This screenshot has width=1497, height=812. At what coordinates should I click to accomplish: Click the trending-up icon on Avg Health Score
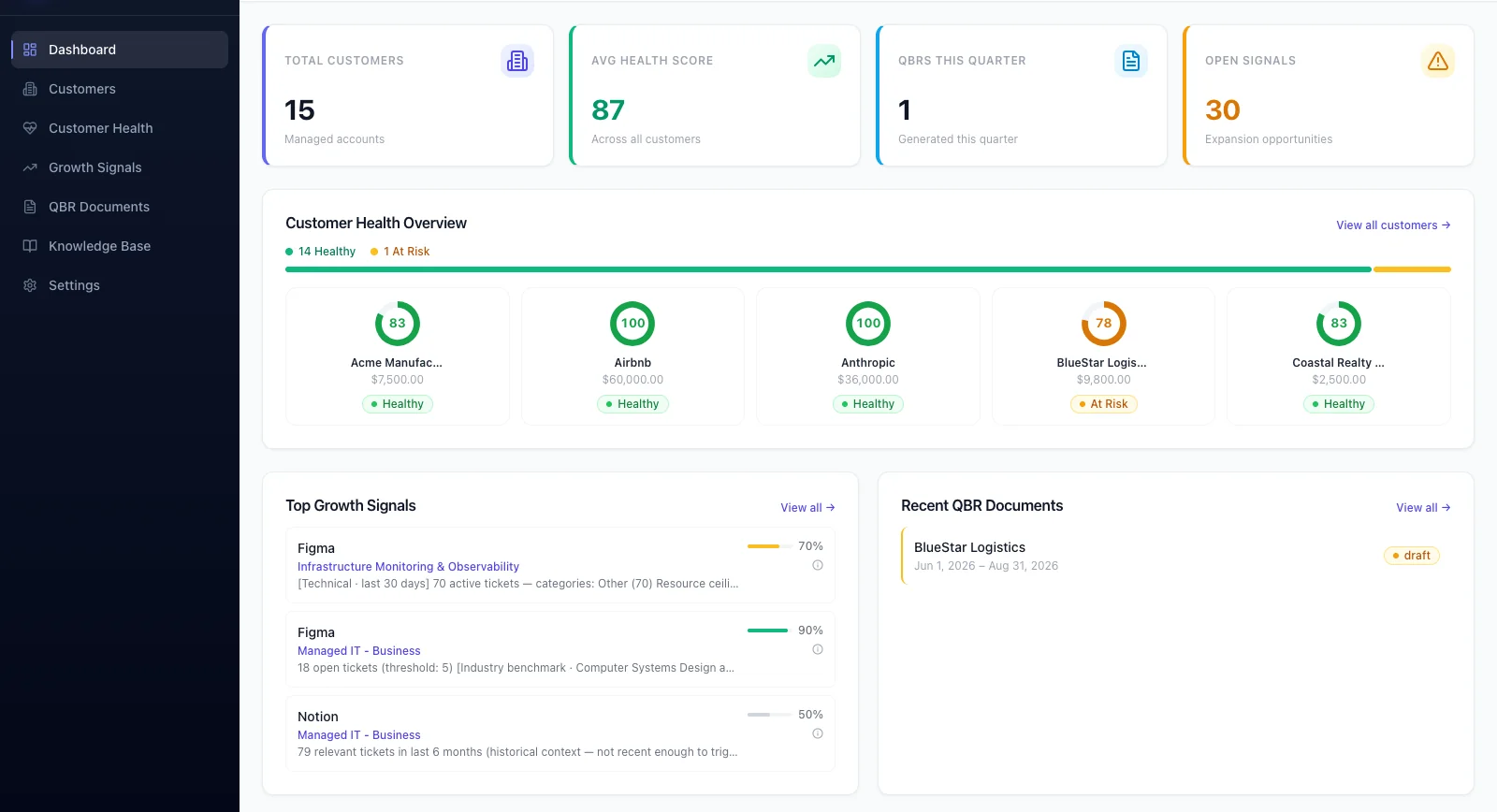coord(824,61)
